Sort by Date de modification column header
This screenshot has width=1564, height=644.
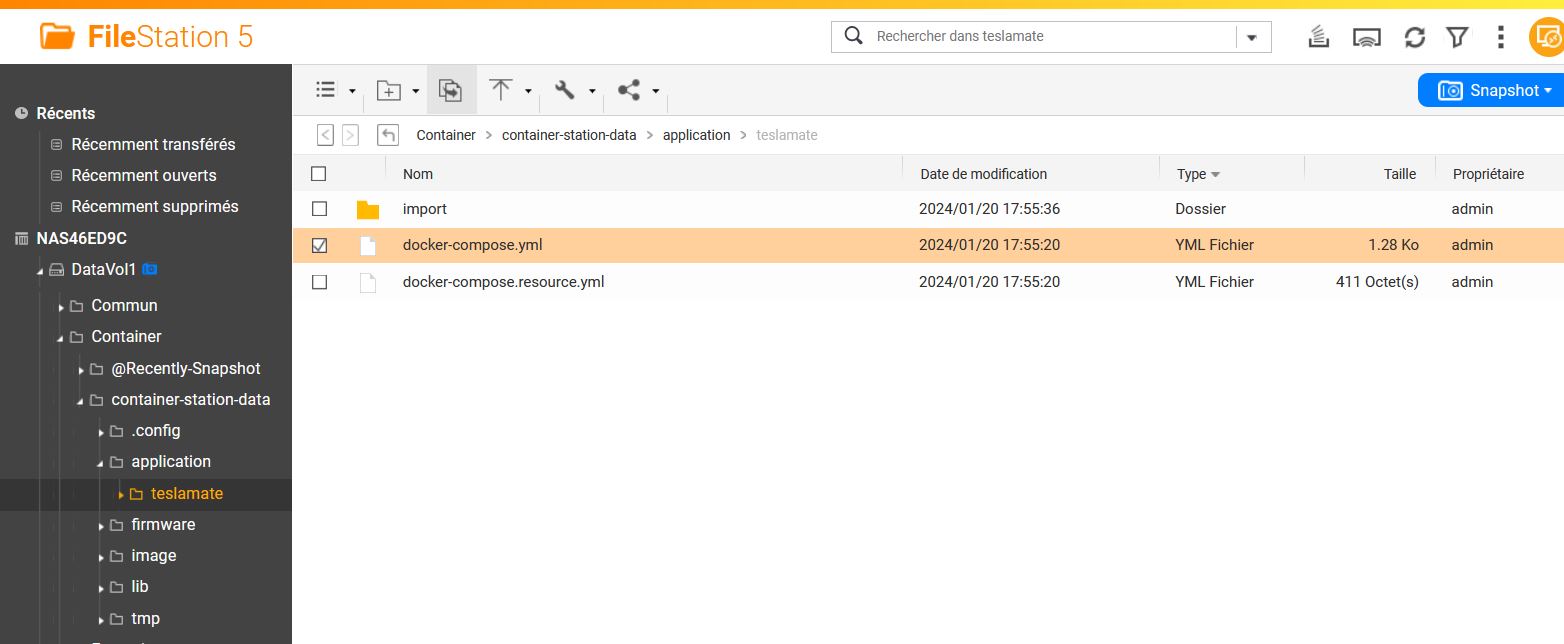pos(983,174)
